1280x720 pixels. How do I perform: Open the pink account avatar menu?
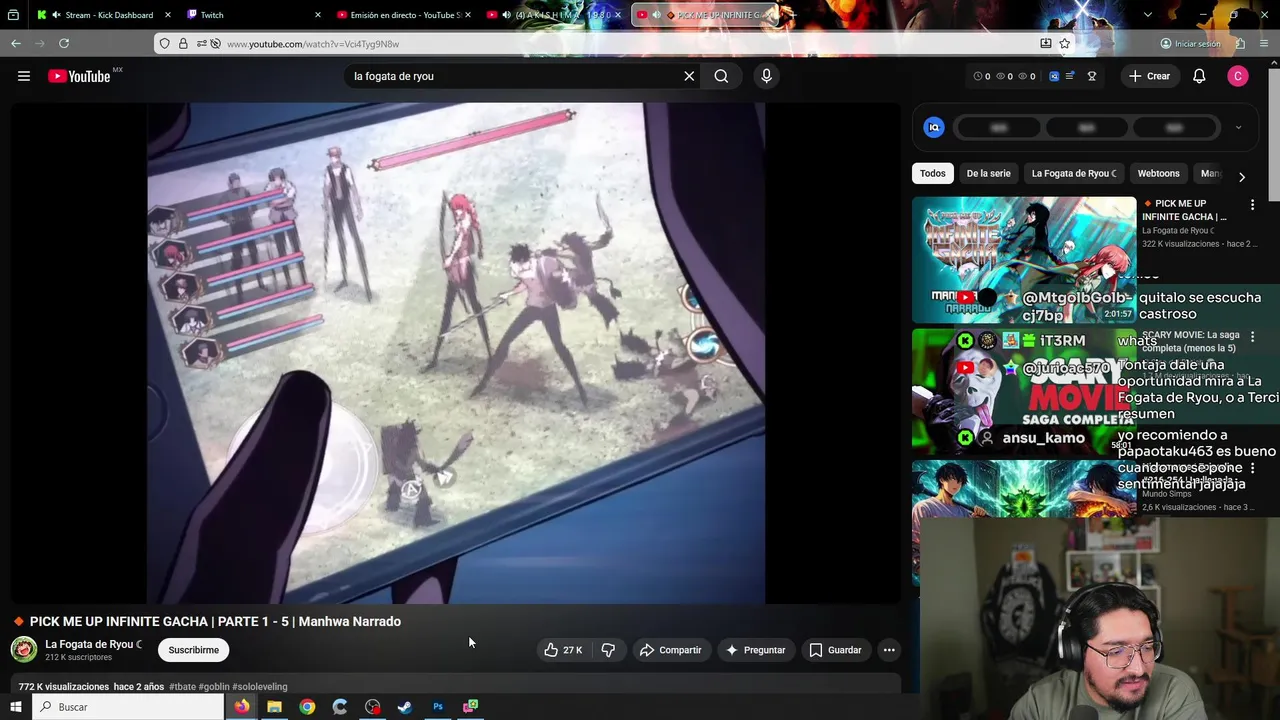click(x=1238, y=76)
